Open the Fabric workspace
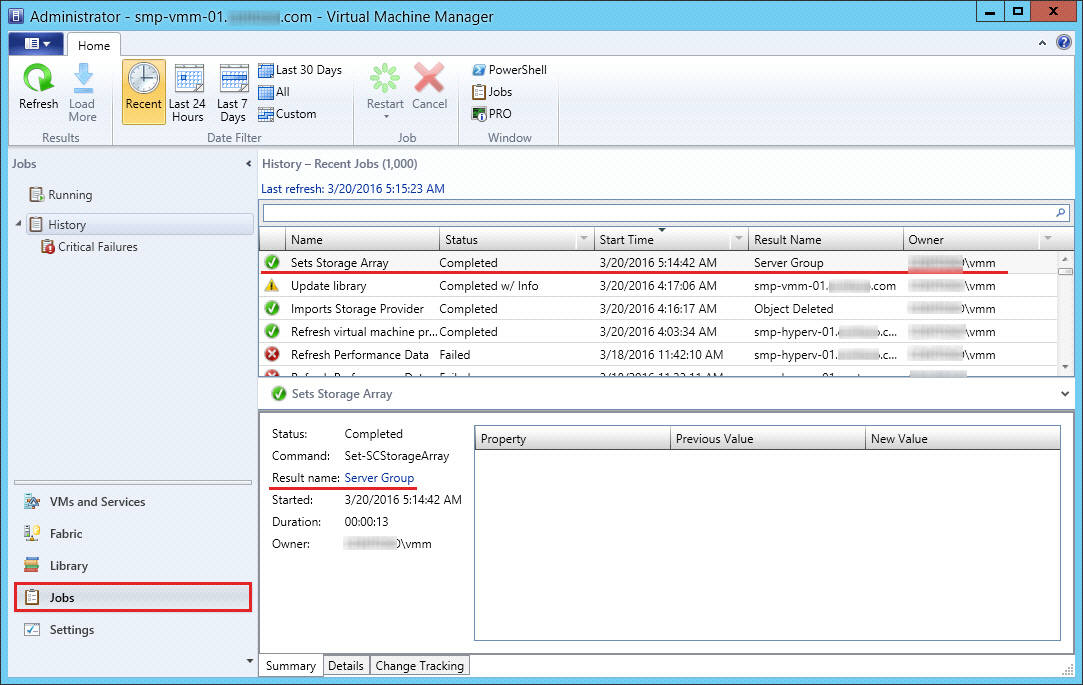The image size is (1083, 685). coord(66,534)
